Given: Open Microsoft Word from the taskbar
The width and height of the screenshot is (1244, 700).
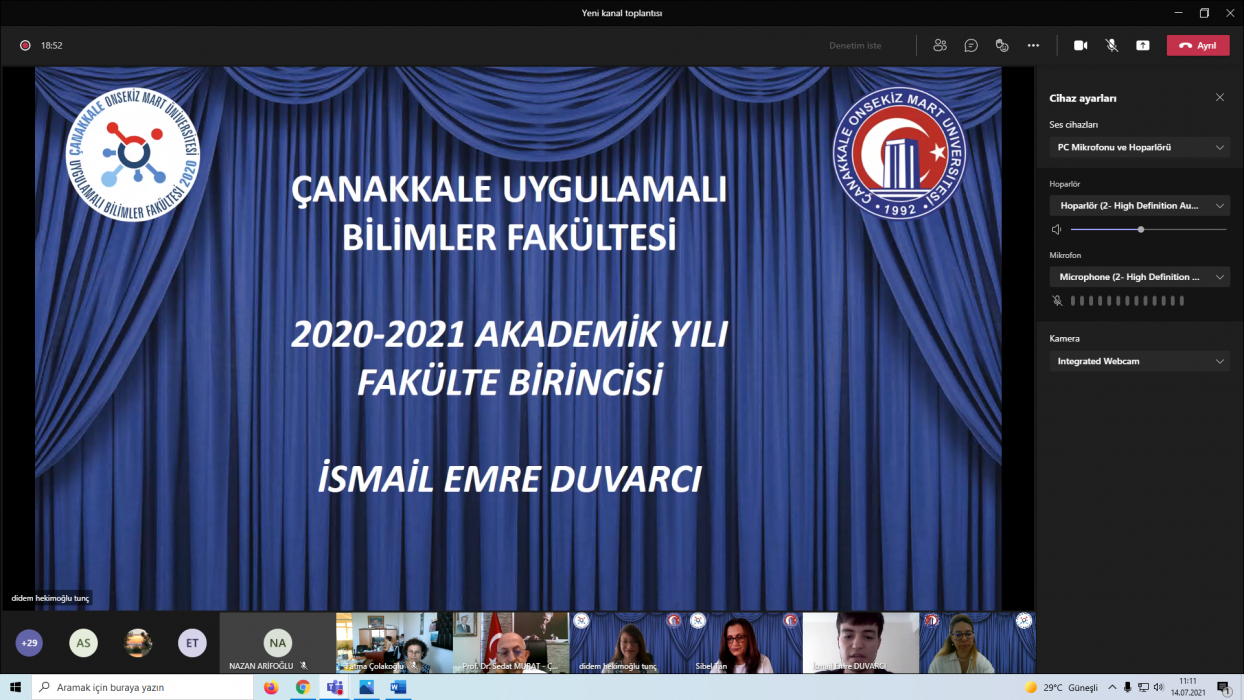Looking at the screenshot, I should tap(398, 687).
